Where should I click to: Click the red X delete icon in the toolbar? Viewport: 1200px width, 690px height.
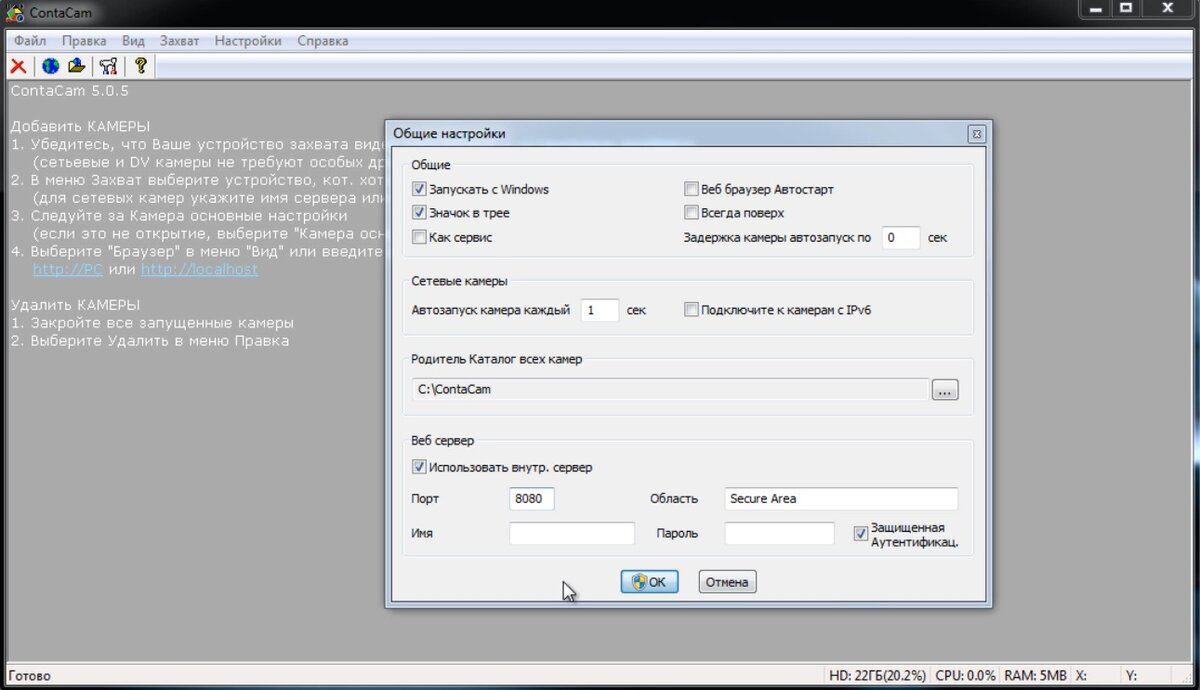pos(18,66)
